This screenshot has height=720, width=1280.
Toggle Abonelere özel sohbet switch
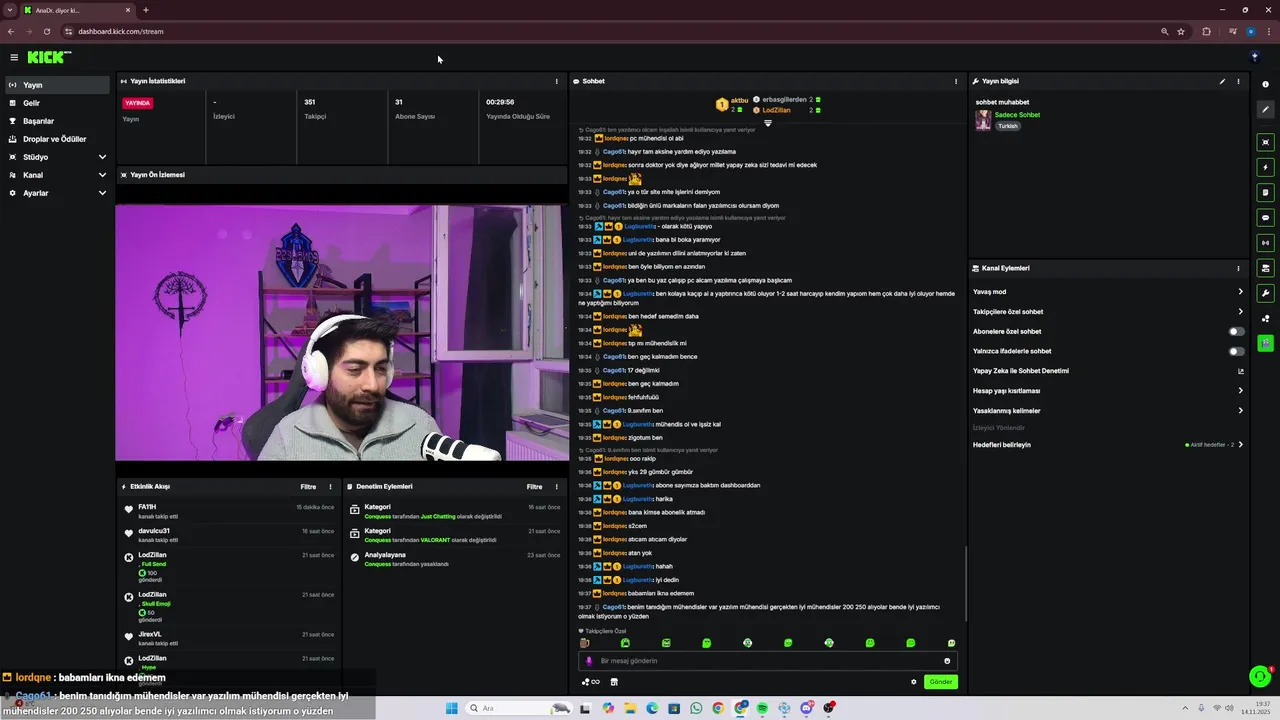point(1237,332)
